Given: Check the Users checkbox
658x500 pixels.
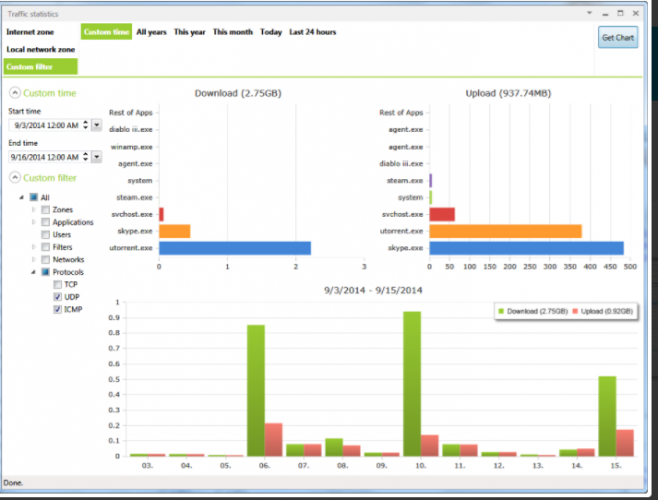Looking at the screenshot, I should 46,234.
